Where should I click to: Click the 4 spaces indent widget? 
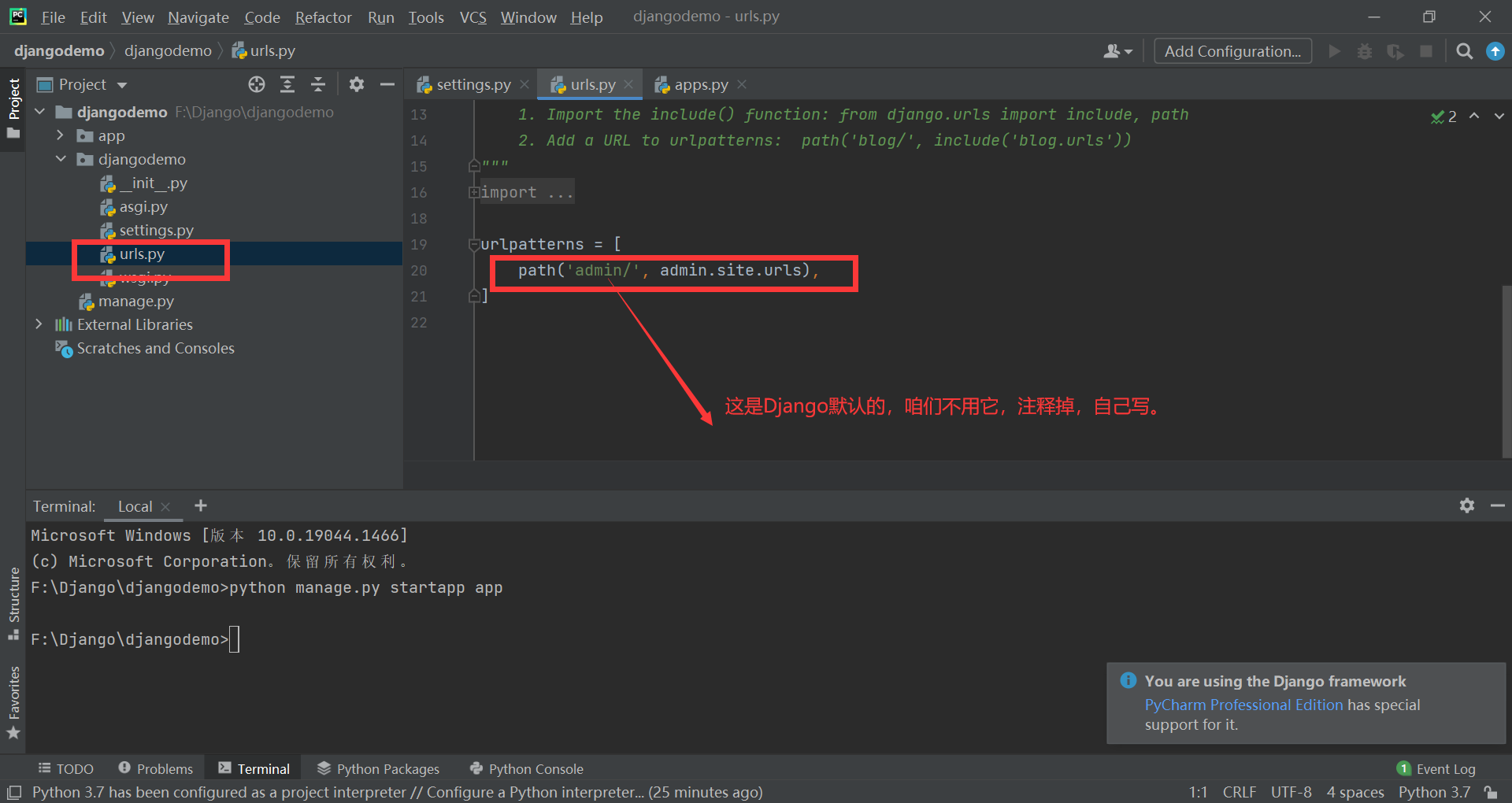pyautogui.click(x=1354, y=792)
